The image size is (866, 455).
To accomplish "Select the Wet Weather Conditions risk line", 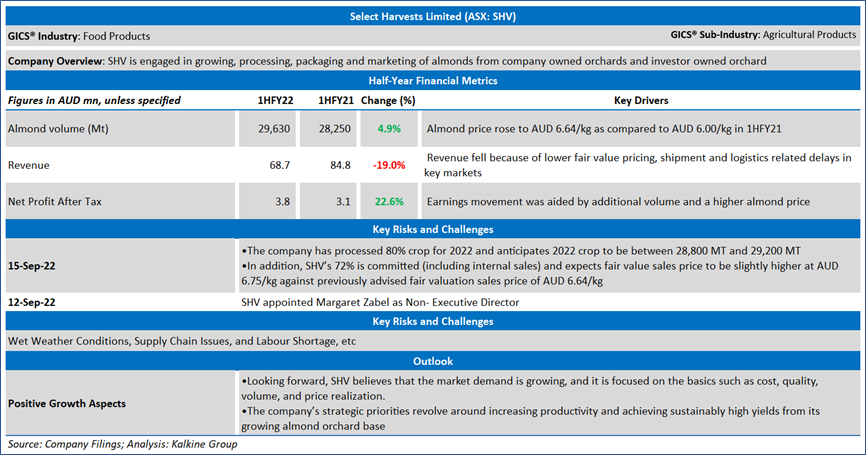I will [182, 341].
